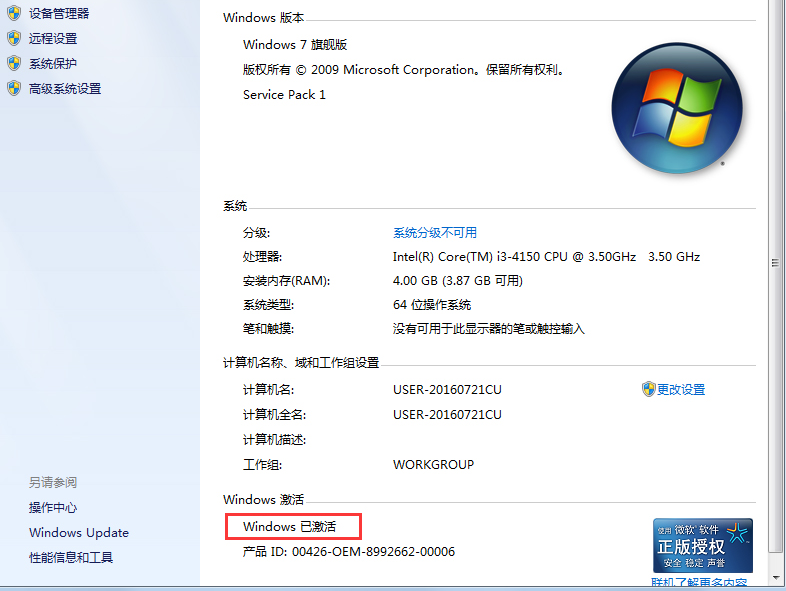Open the Windows Update link
Viewport: 786px width, 591px height.
point(79,532)
